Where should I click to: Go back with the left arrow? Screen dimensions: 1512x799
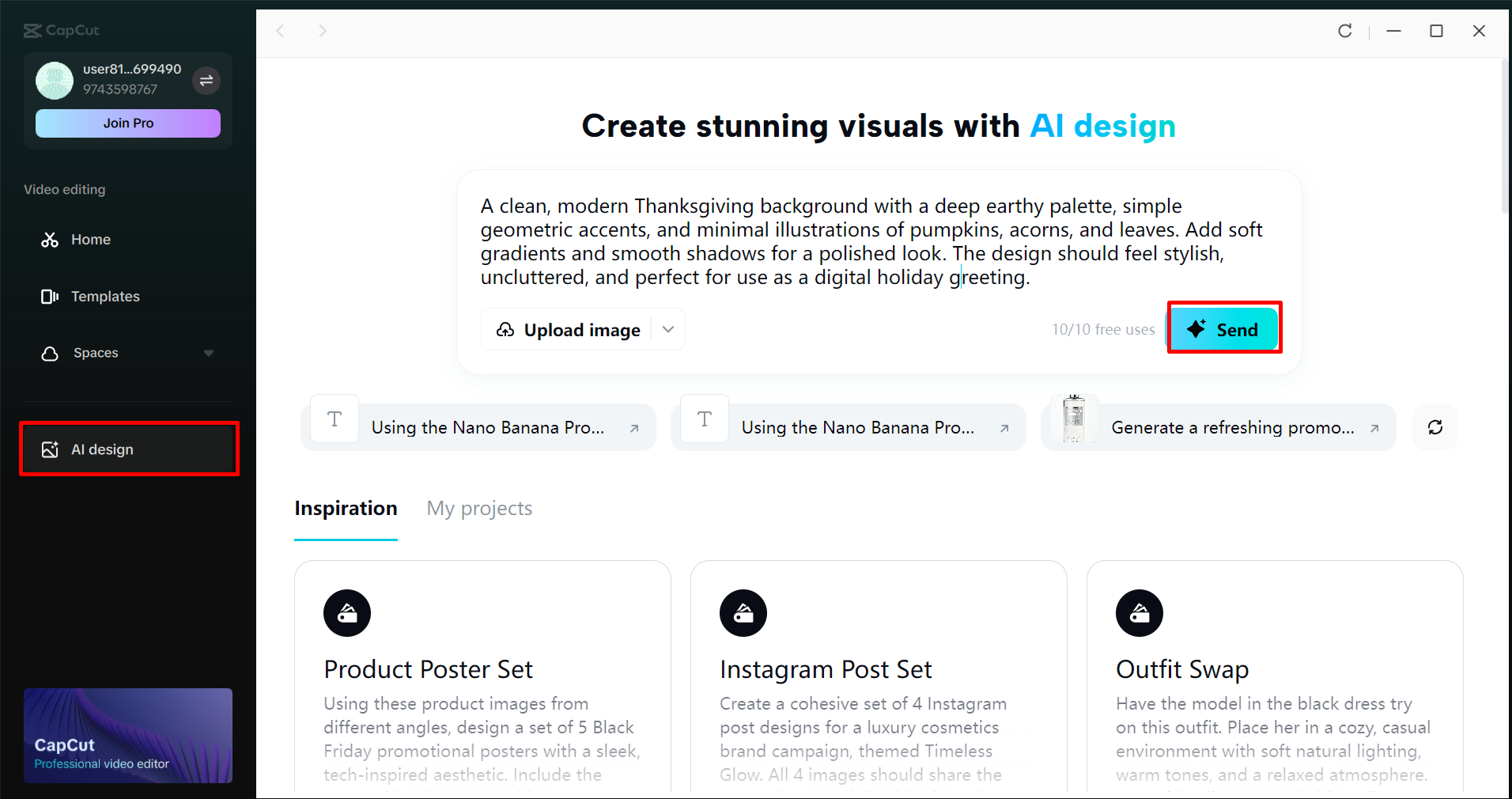pos(280,31)
